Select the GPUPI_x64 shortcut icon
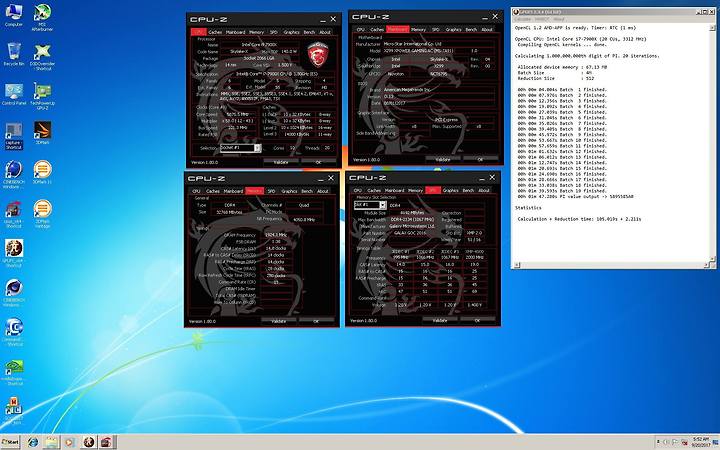The image size is (720, 450). point(14,253)
